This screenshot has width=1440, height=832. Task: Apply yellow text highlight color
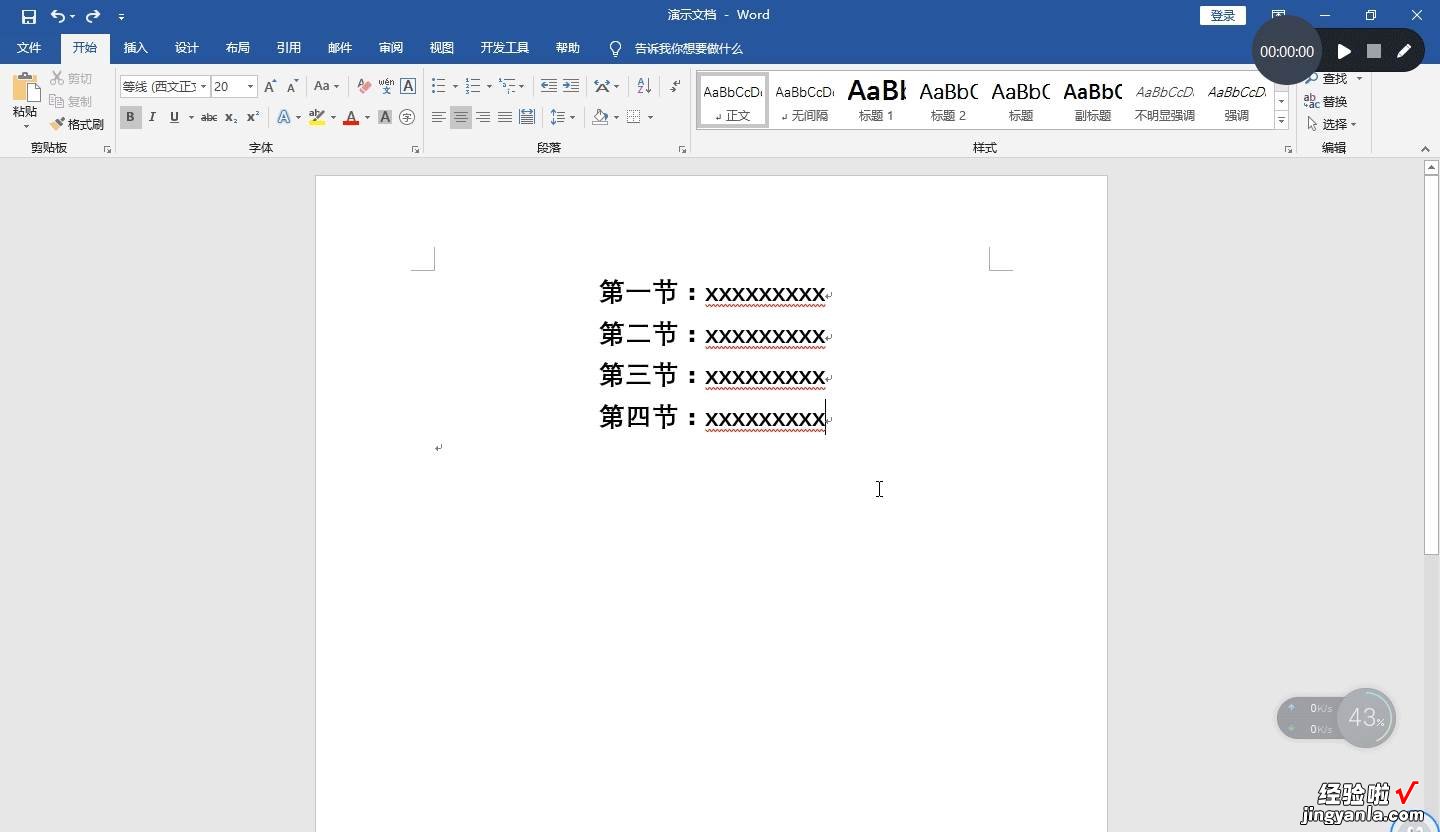point(317,117)
